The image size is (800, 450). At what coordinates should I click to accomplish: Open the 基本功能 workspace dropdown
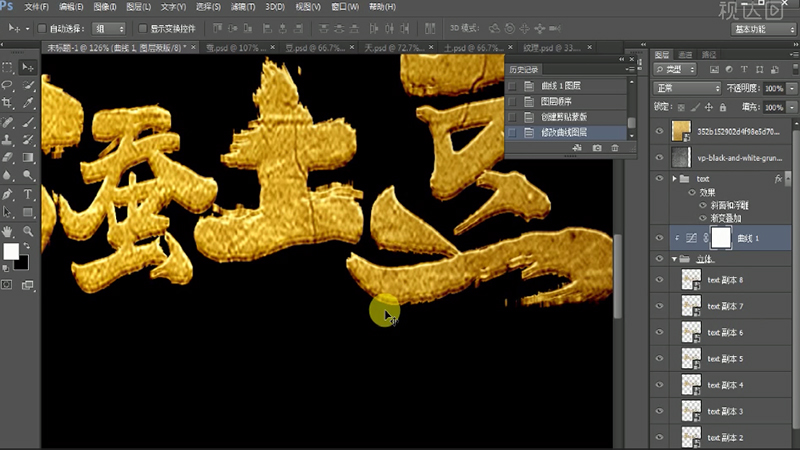763,29
